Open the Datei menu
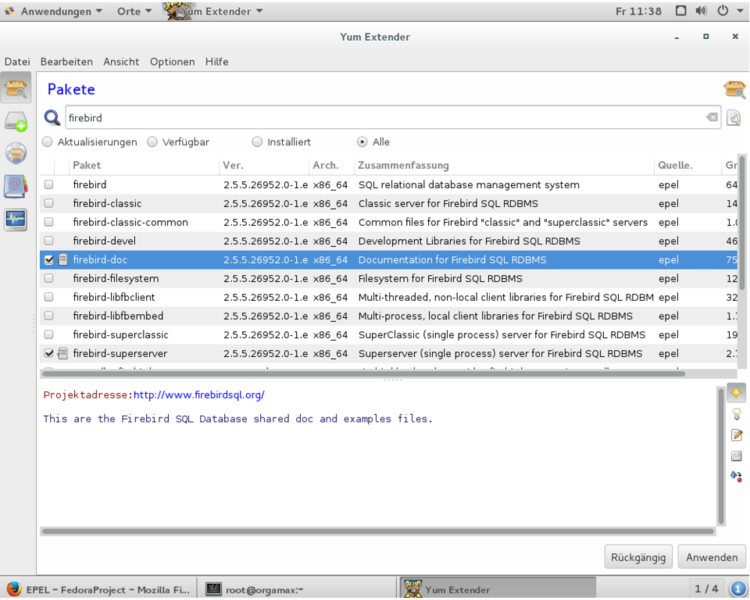Image resolution: width=750 pixels, height=600 pixels. (x=17, y=62)
